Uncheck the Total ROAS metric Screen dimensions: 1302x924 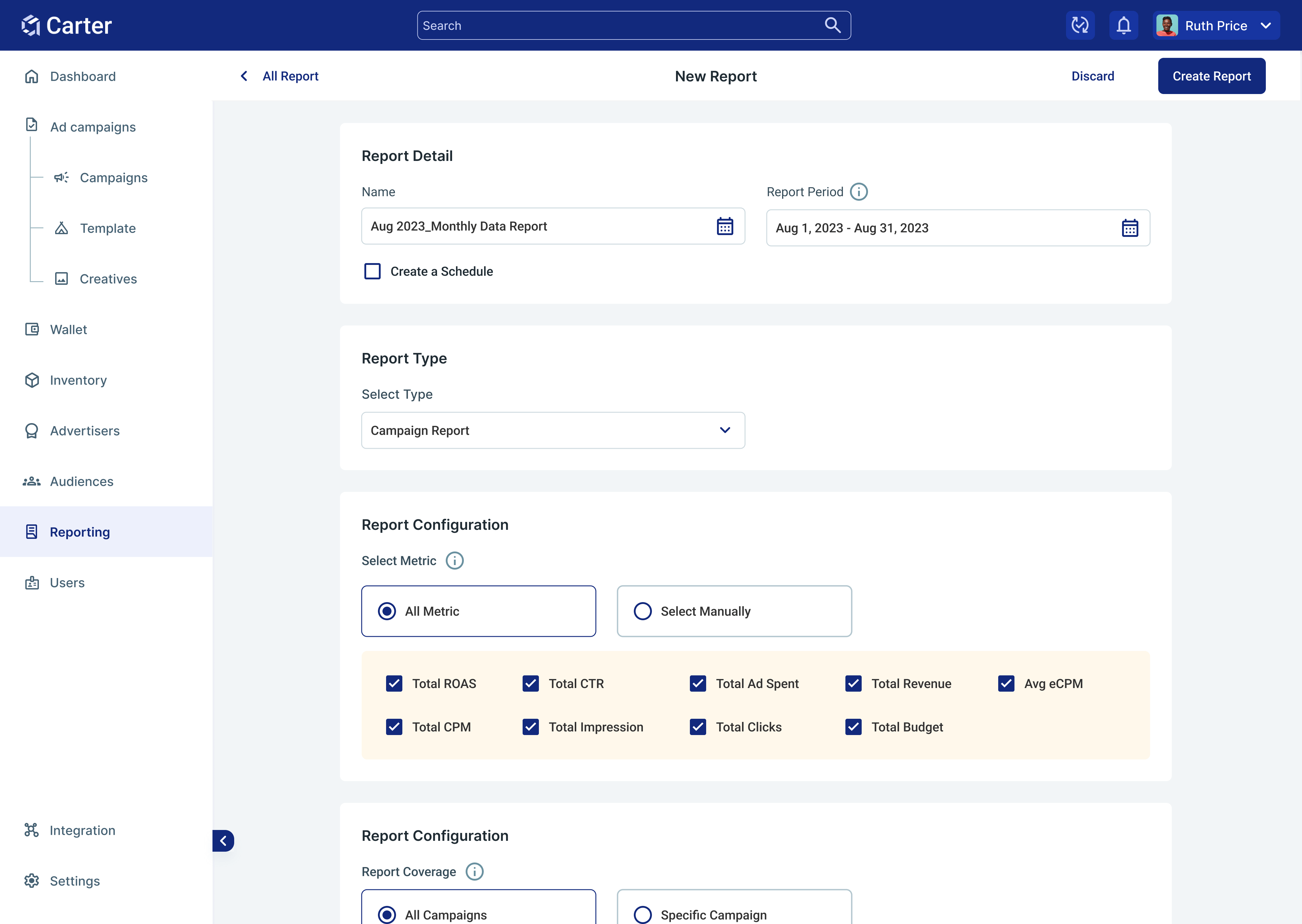tap(394, 683)
